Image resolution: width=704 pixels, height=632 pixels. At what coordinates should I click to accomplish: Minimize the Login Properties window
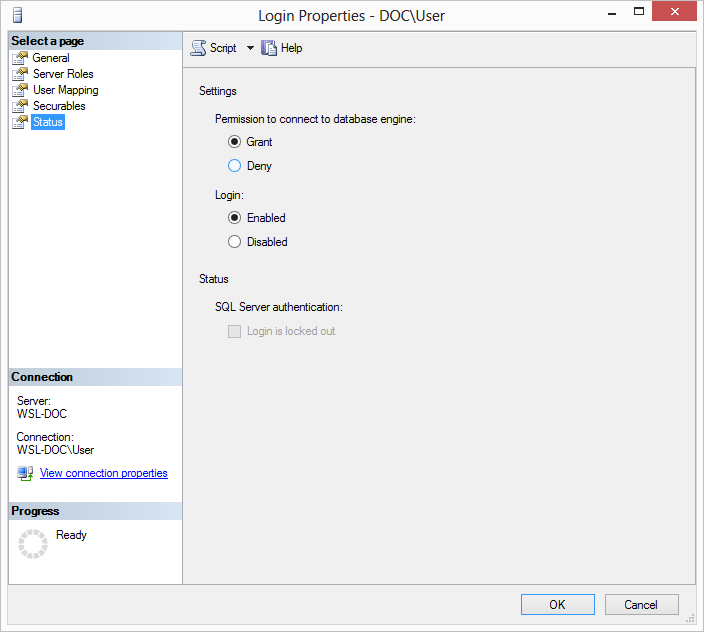[612, 12]
